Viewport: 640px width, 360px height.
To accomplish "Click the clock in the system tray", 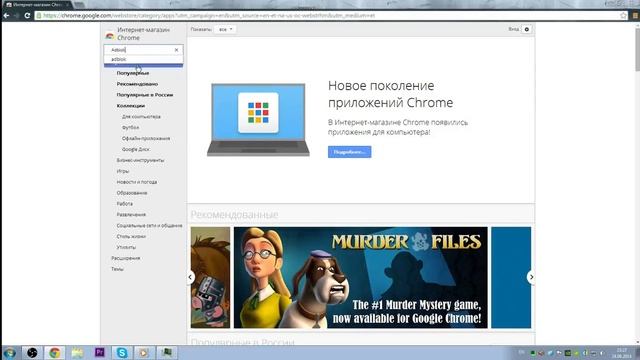I will pyautogui.click(x=622, y=353).
